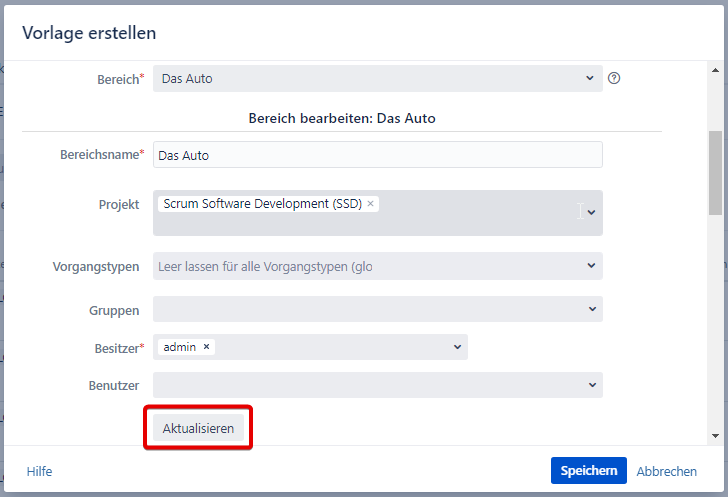Open the Bereich dropdown showing Das Auto

pos(378,79)
